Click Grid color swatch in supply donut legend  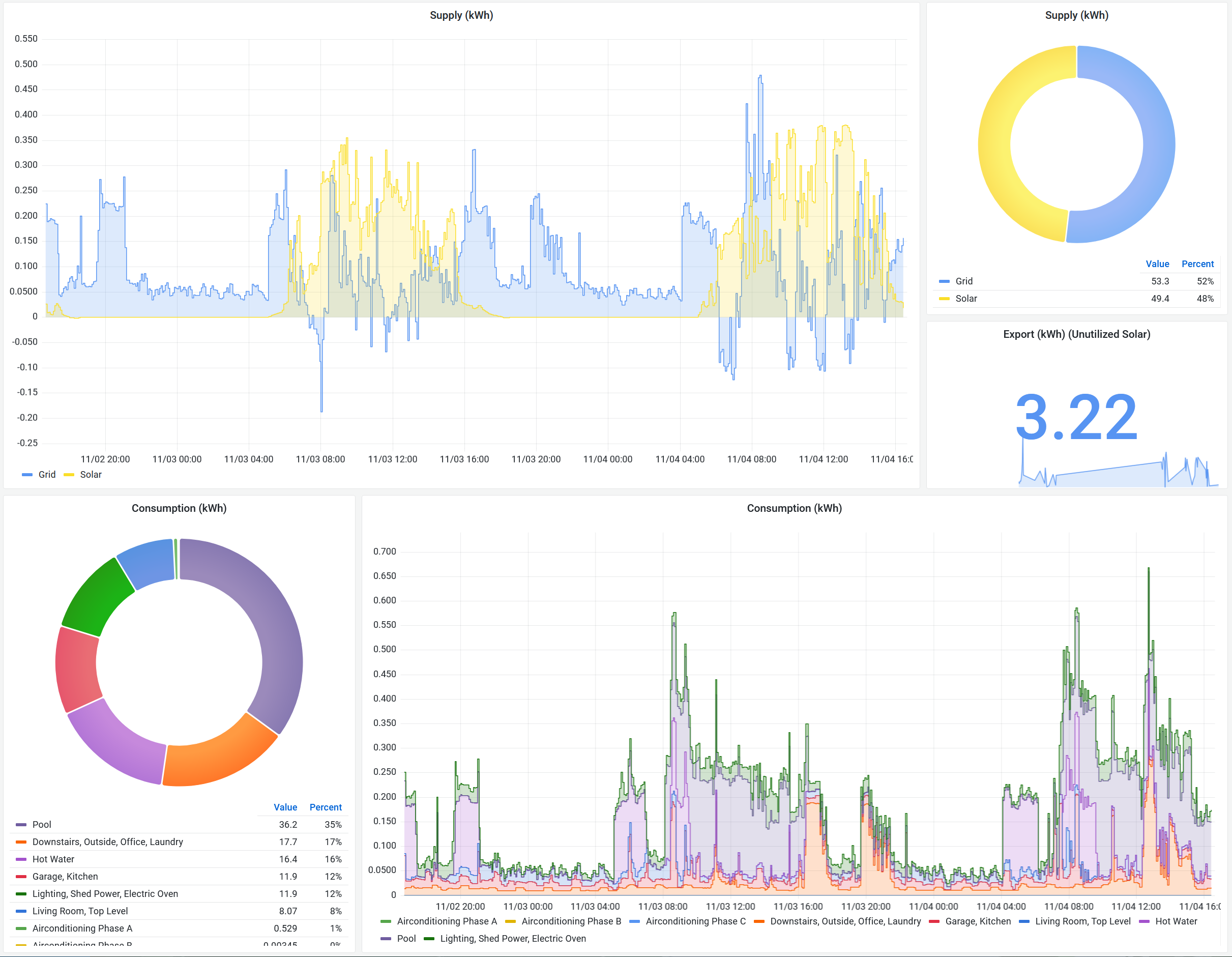point(944,281)
